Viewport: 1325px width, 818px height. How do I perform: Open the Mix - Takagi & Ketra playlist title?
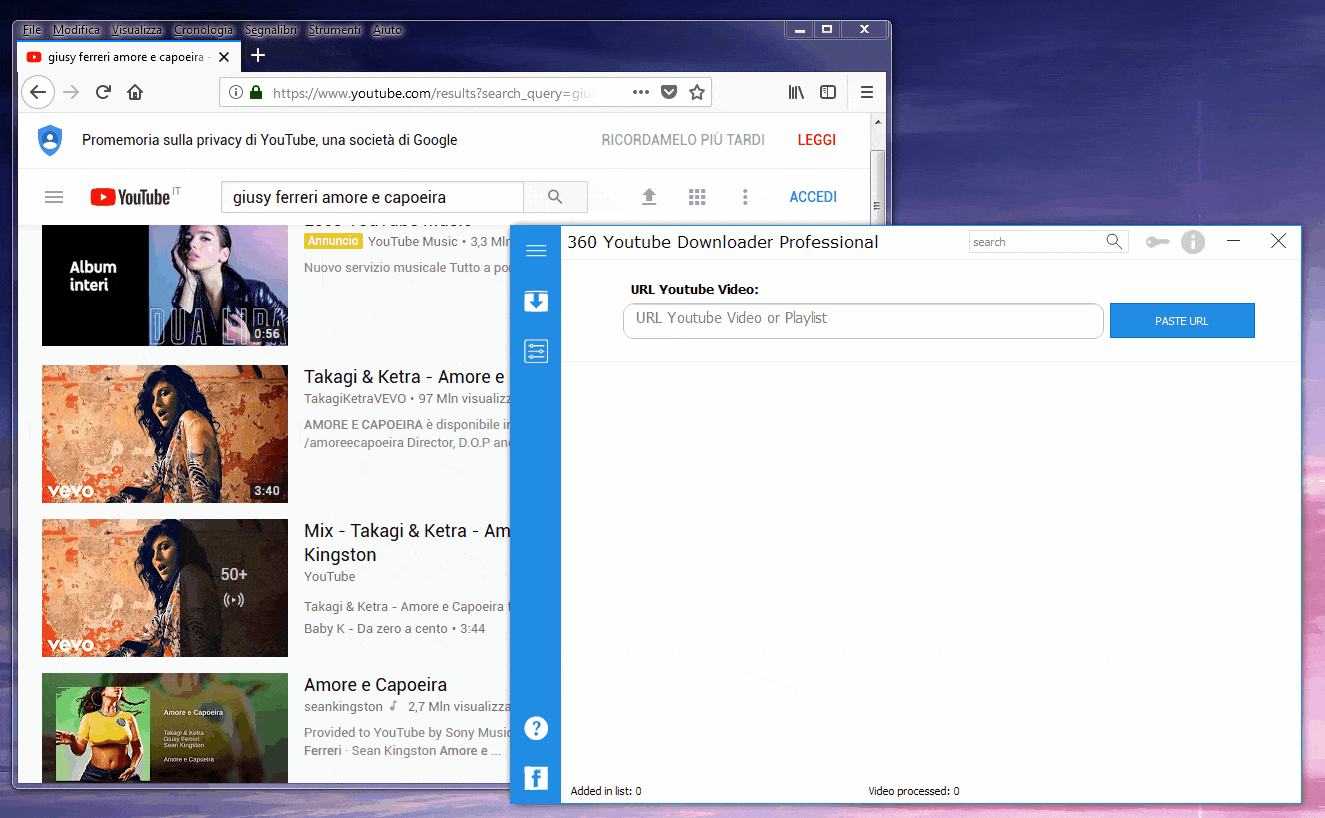pos(407,542)
